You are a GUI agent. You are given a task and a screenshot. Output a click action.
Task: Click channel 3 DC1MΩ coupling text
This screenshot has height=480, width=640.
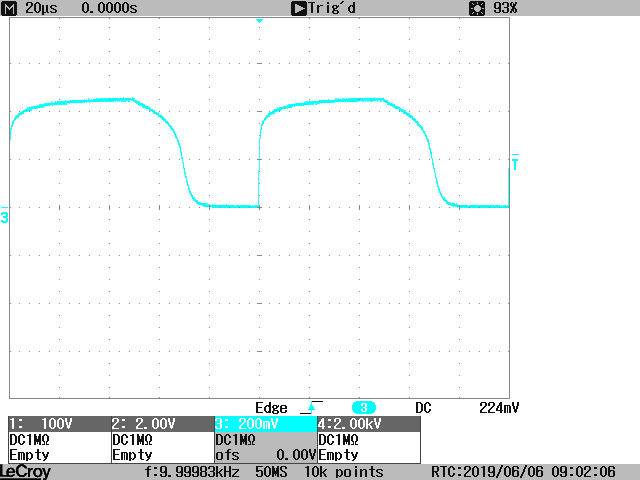[x=236, y=440]
